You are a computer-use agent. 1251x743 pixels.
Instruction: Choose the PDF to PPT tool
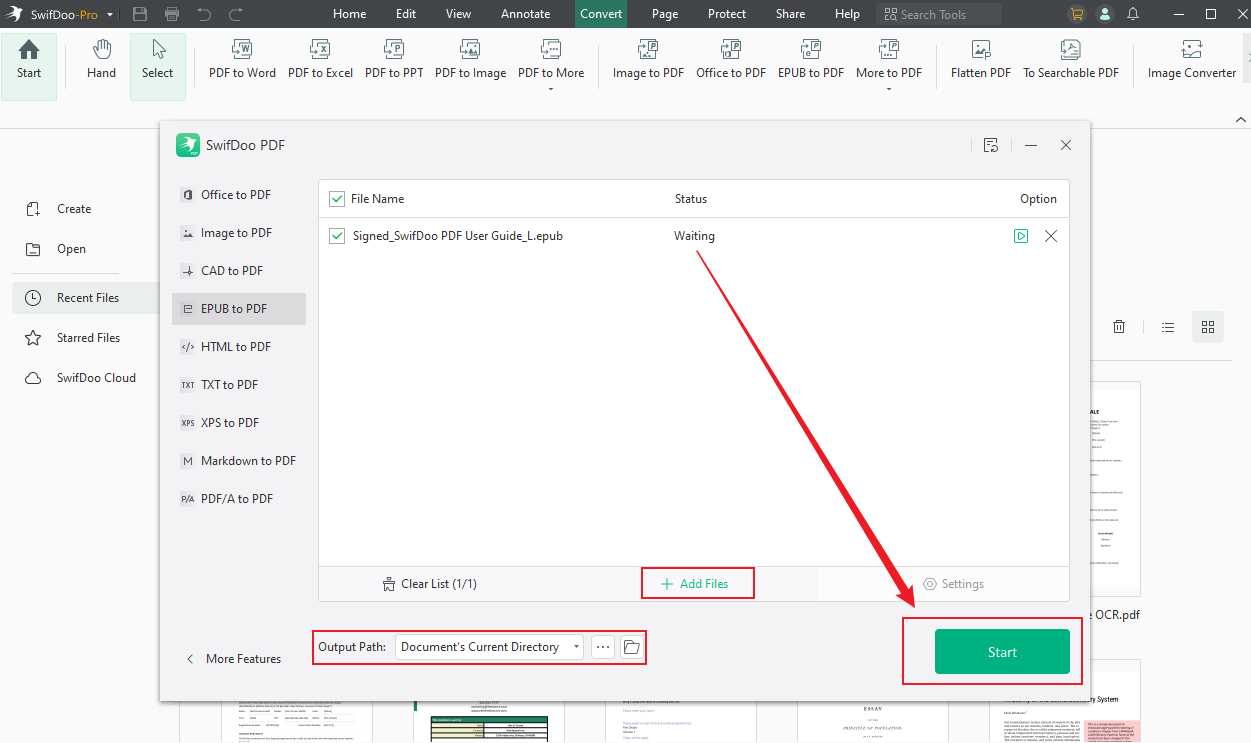394,61
